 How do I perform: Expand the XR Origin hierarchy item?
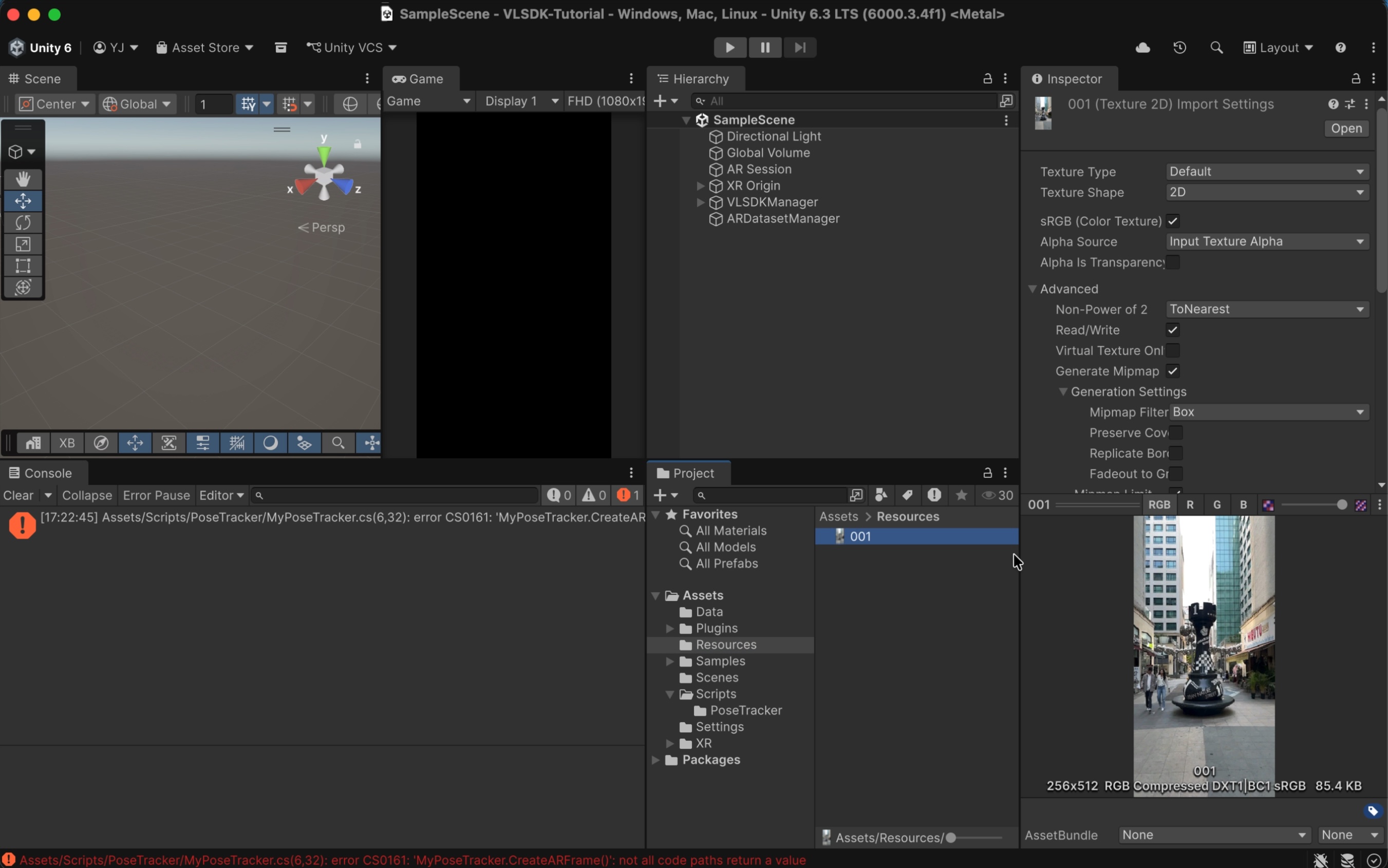click(x=700, y=186)
